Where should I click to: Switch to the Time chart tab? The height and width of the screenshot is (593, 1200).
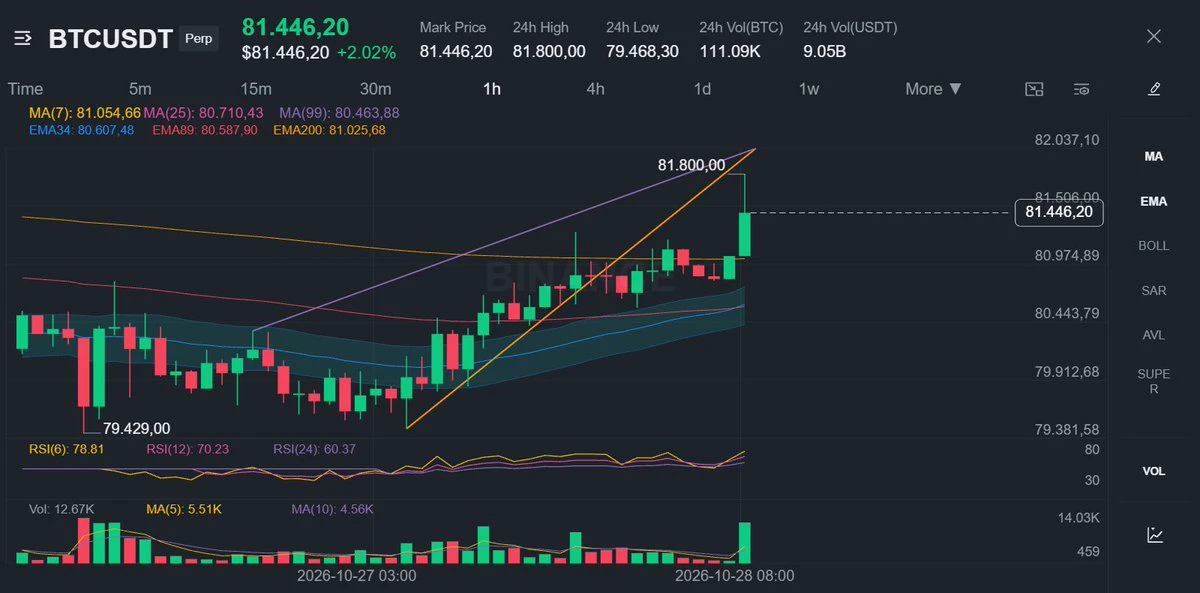(x=25, y=89)
